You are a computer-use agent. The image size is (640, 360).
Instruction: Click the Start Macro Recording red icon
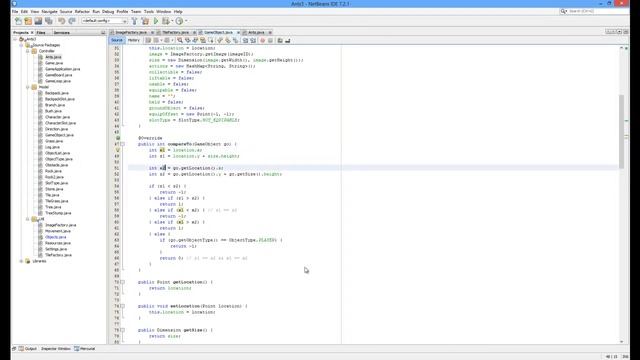tap(262, 40)
